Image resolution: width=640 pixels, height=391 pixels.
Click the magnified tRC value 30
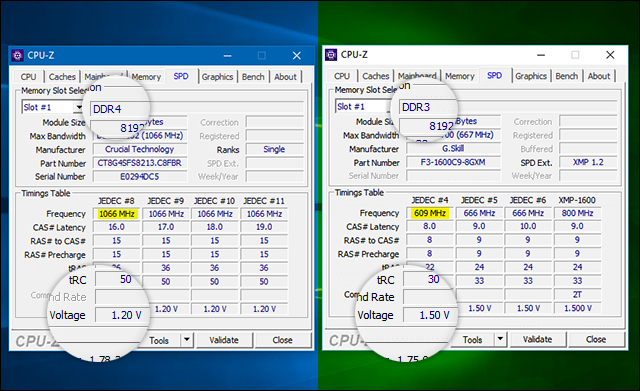point(433,279)
